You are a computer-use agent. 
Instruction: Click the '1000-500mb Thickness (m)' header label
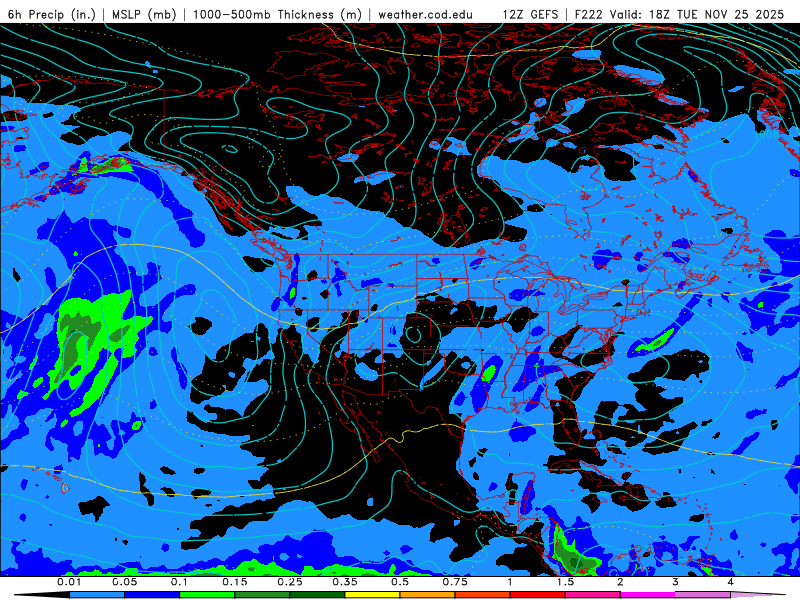[277, 14]
